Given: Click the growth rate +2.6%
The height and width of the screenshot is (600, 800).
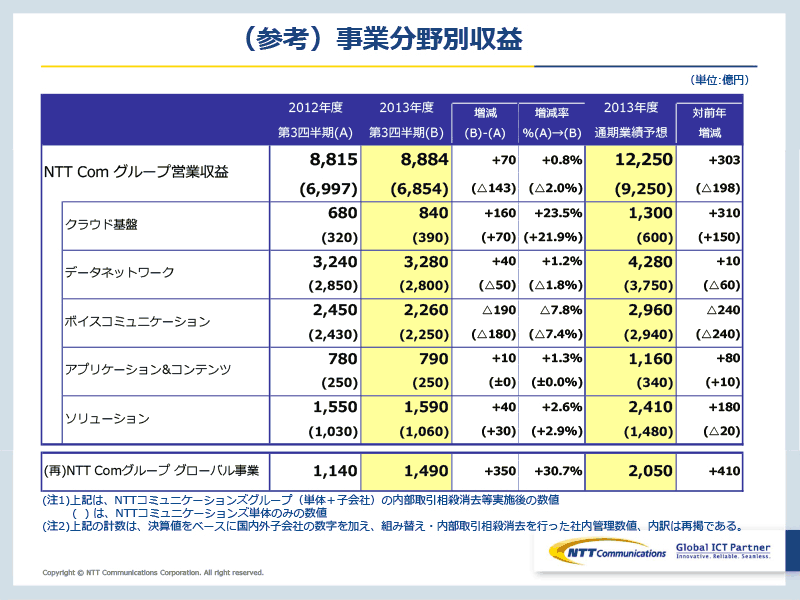Looking at the screenshot, I should pos(561,407).
